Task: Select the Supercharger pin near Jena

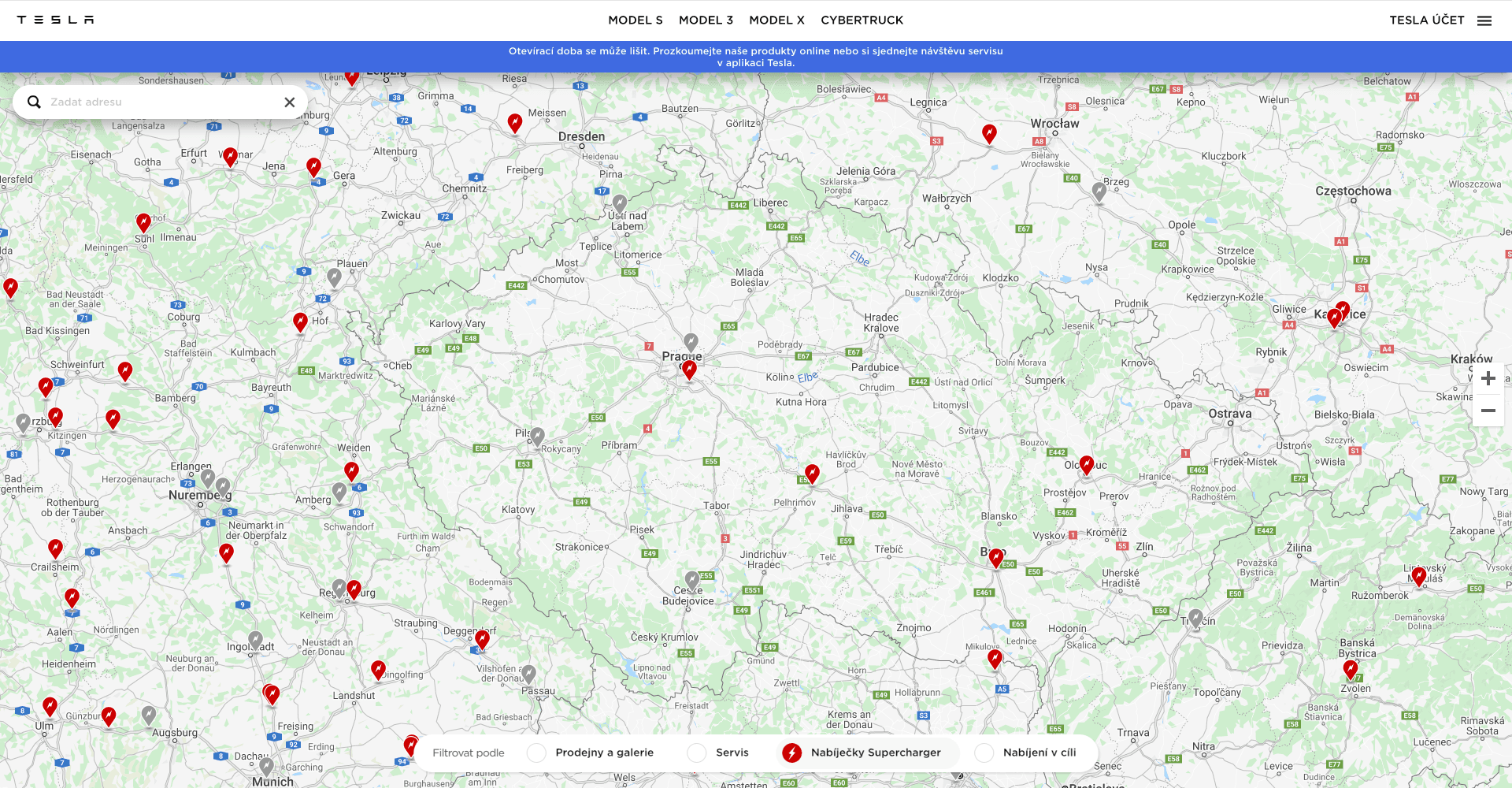Action: [x=230, y=157]
